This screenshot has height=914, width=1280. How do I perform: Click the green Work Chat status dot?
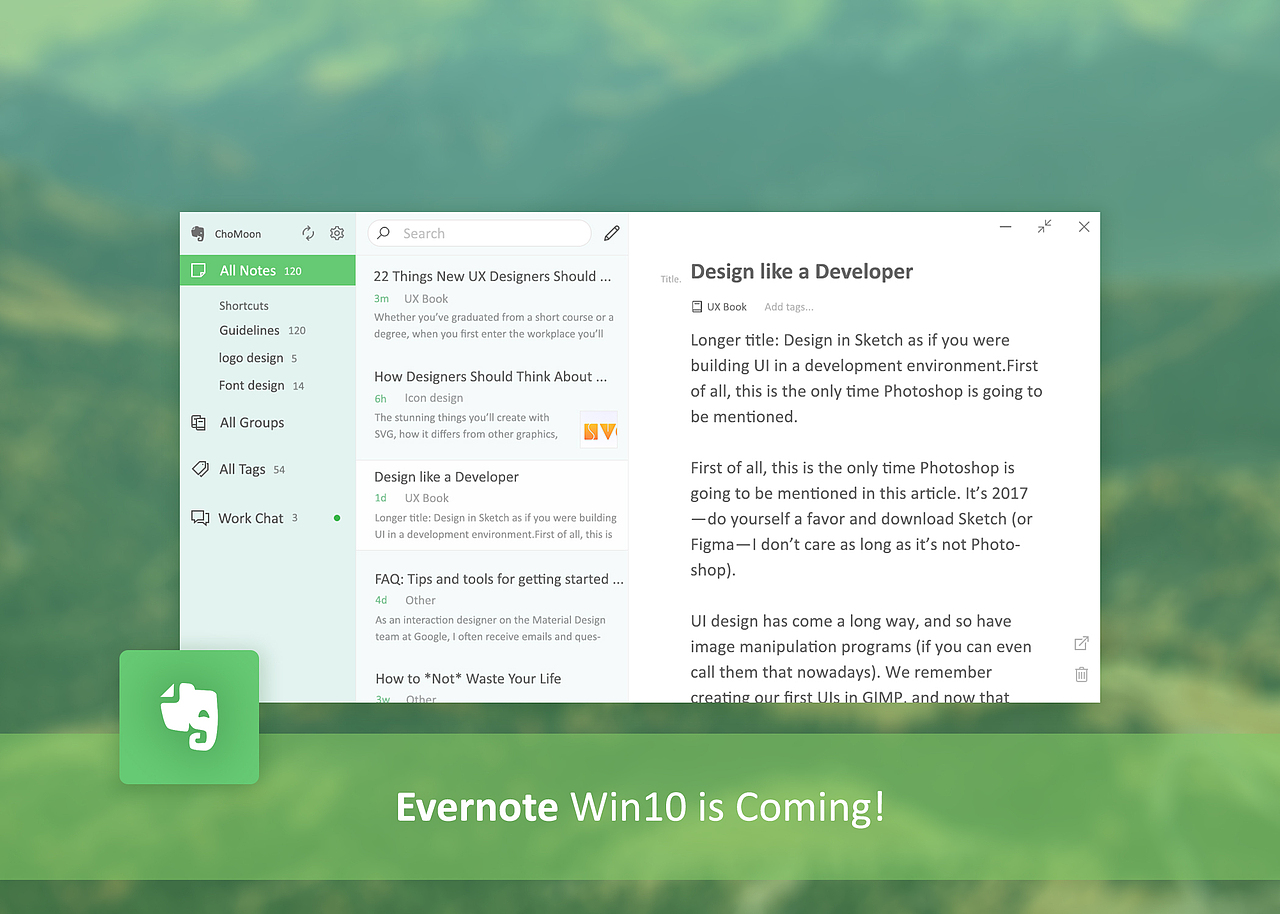click(337, 518)
